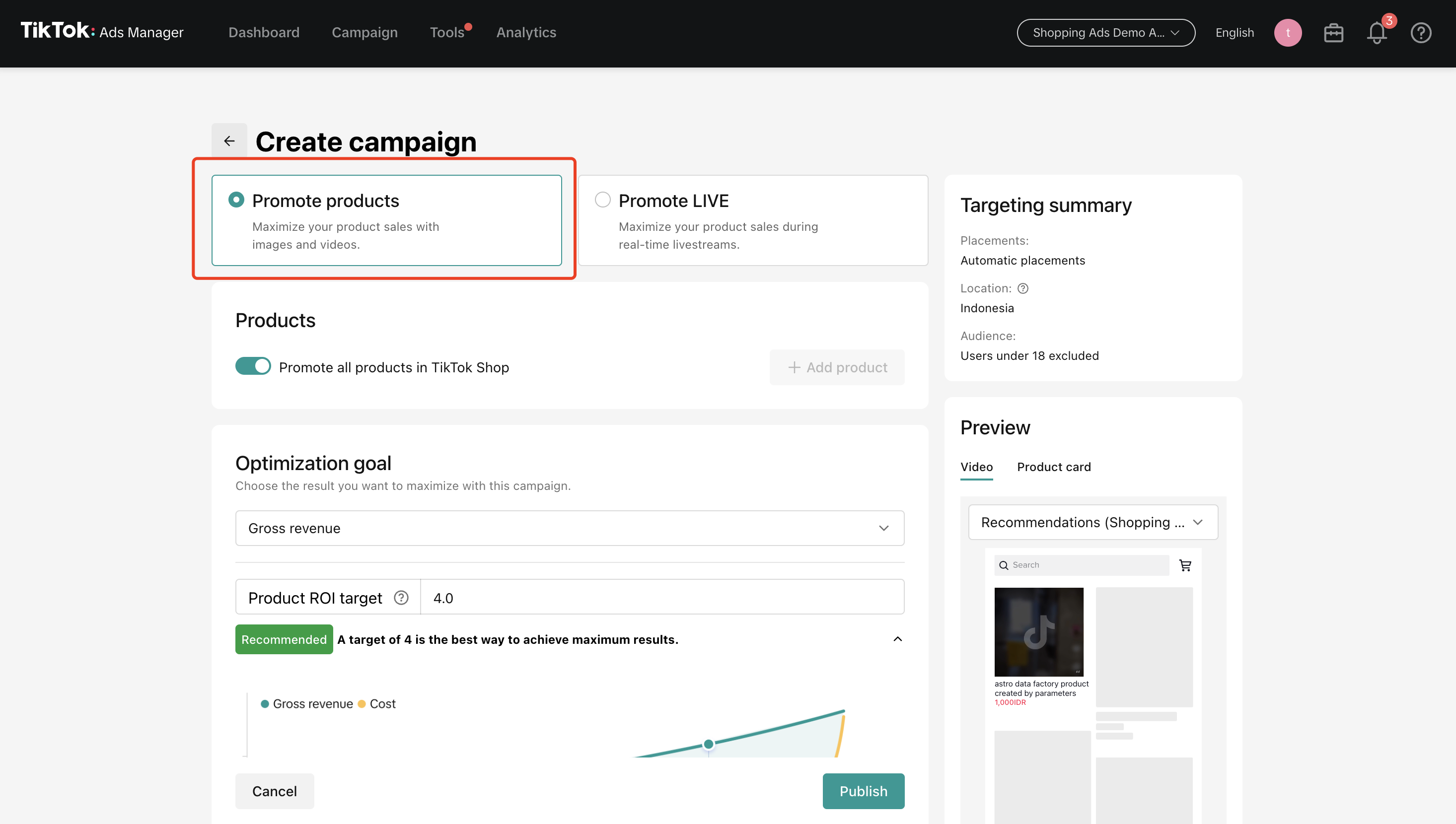Open the Gross revenue optimization goal dropdown
The height and width of the screenshot is (824, 1456).
[x=570, y=528]
